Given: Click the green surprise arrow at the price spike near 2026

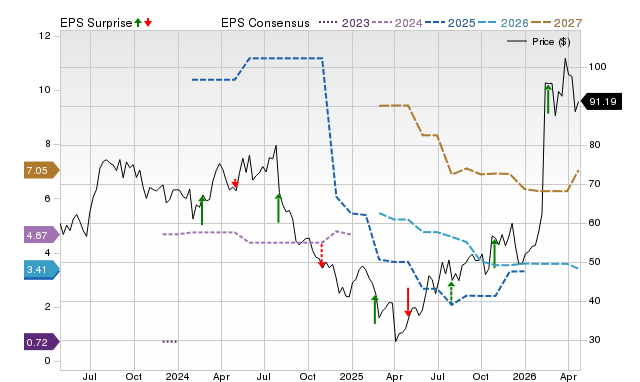Looking at the screenshot, I should tap(548, 99).
